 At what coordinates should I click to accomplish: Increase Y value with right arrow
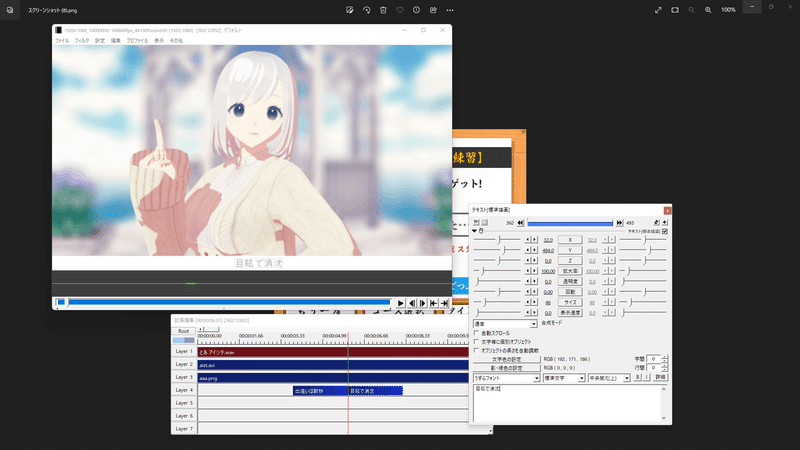tap(534, 250)
